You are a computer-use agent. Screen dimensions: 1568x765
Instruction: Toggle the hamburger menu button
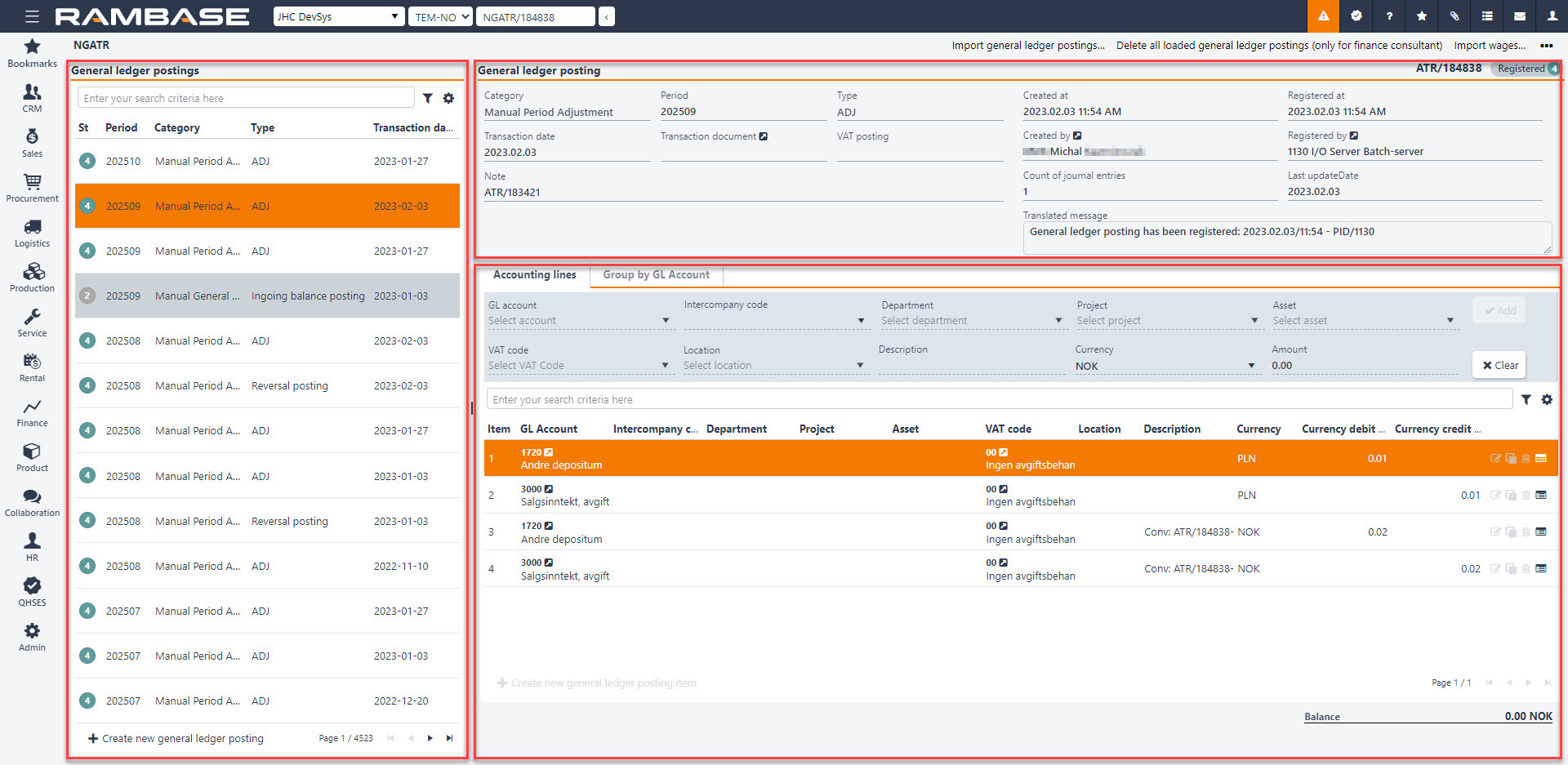(32, 16)
